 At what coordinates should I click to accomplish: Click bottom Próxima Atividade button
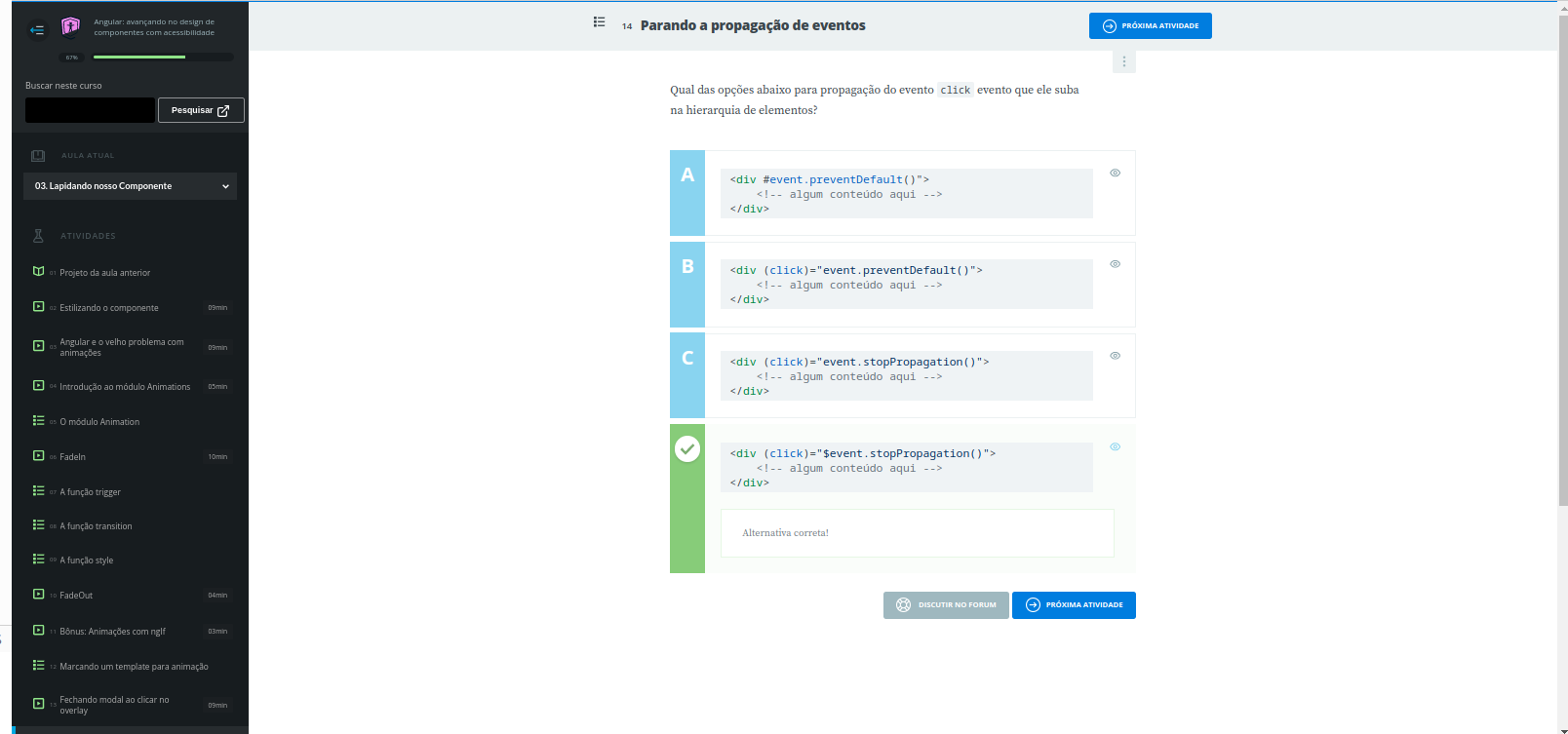pyautogui.click(x=1074, y=605)
